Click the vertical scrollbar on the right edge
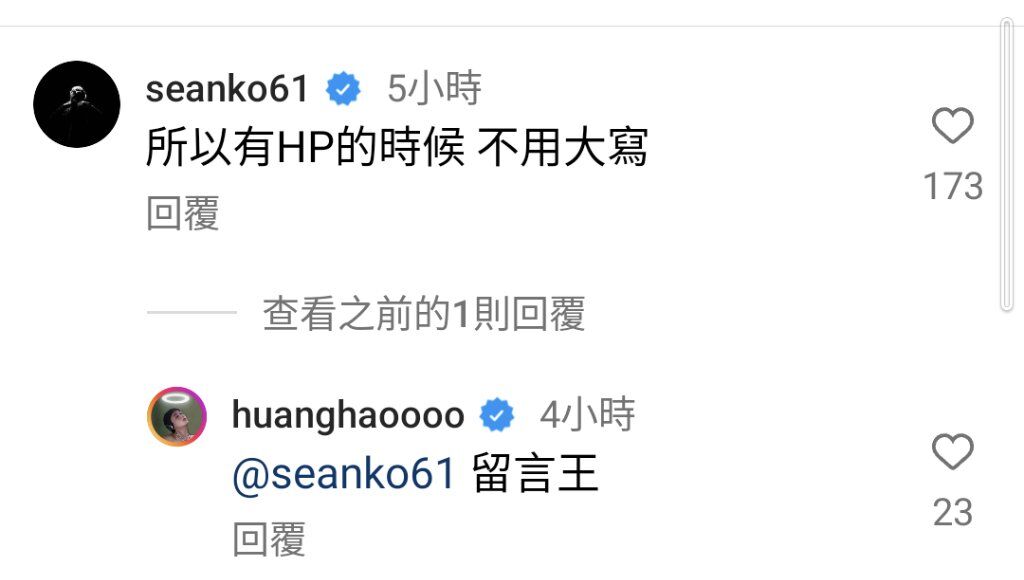This screenshot has height=580, width=1024. coord(1006,165)
